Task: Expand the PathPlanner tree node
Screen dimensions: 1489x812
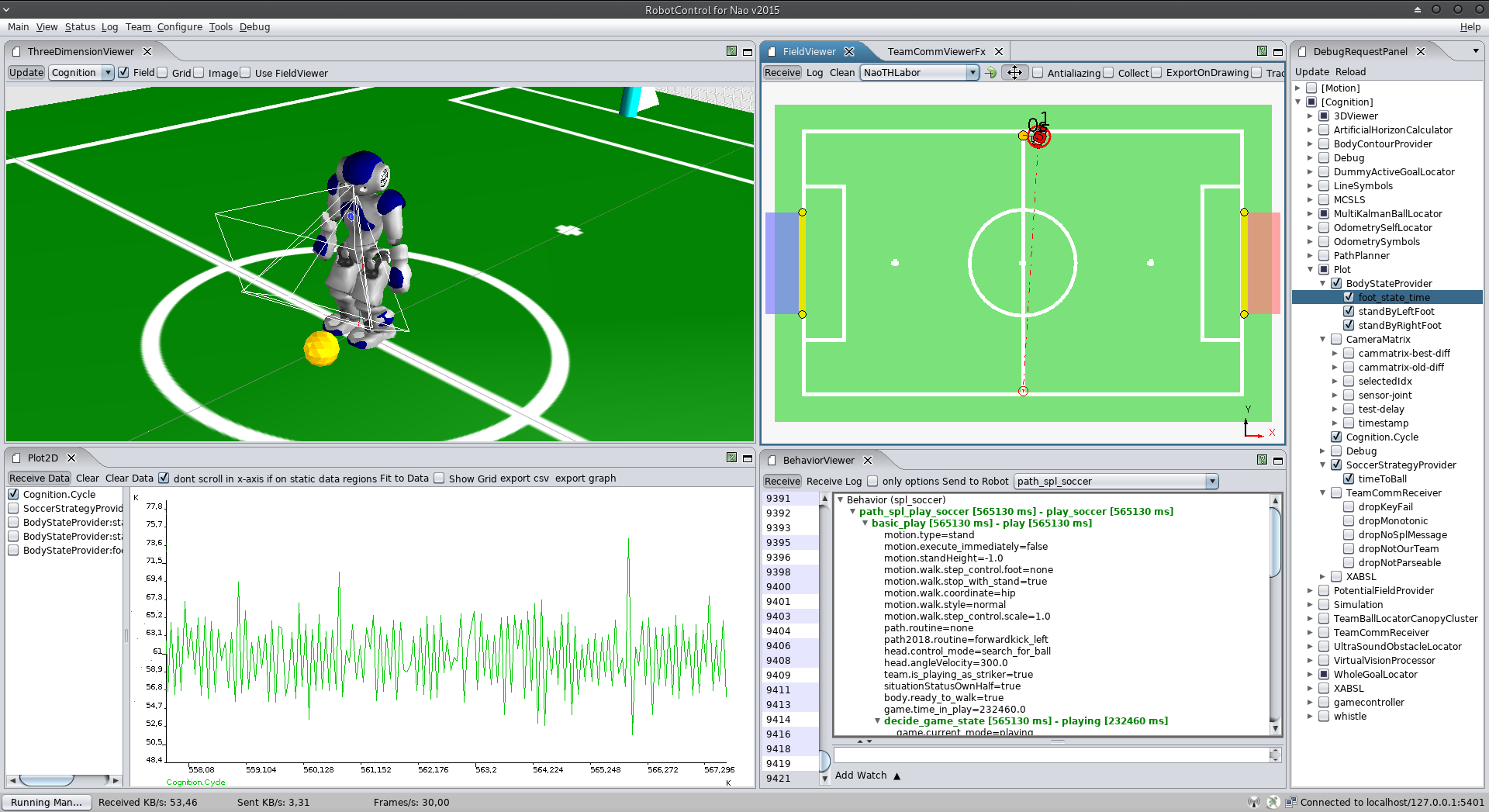Action: [1310, 256]
